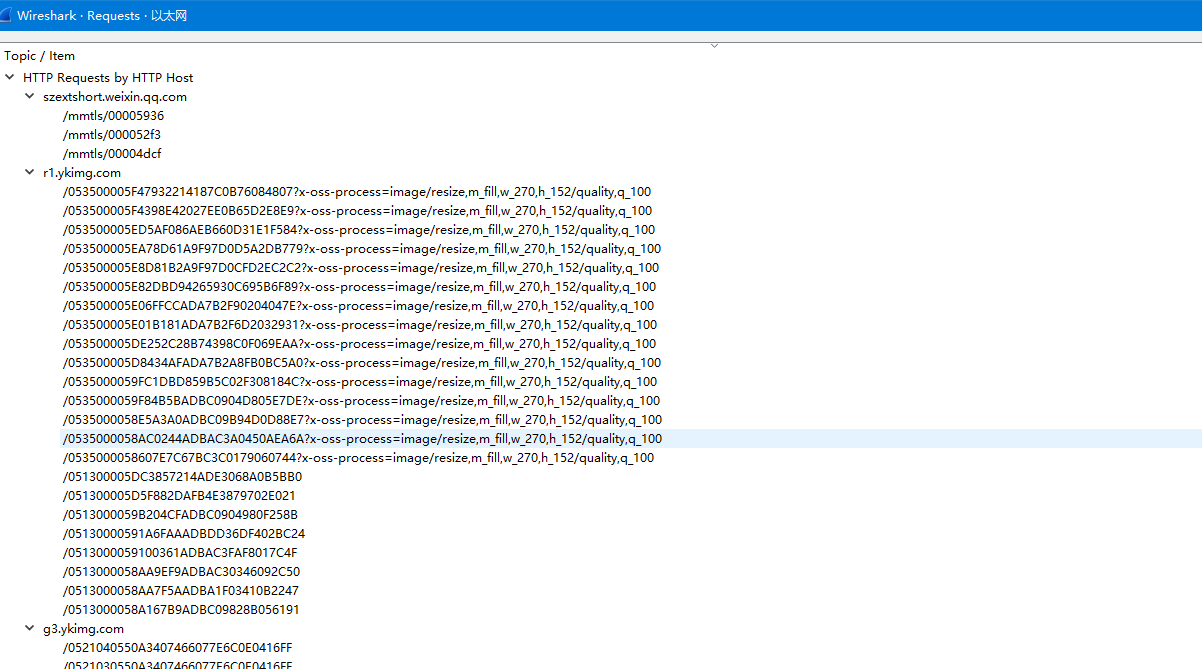Select request /053500005E06FFCCADA7B2F90204047E
The height and width of the screenshot is (669, 1202).
pyautogui.click(x=358, y=306)
